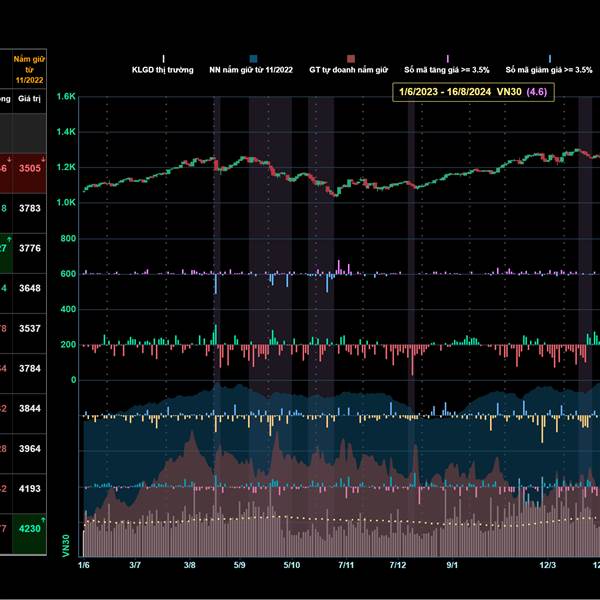Click the vertical VN30 axis label

[x=66, y=546]
